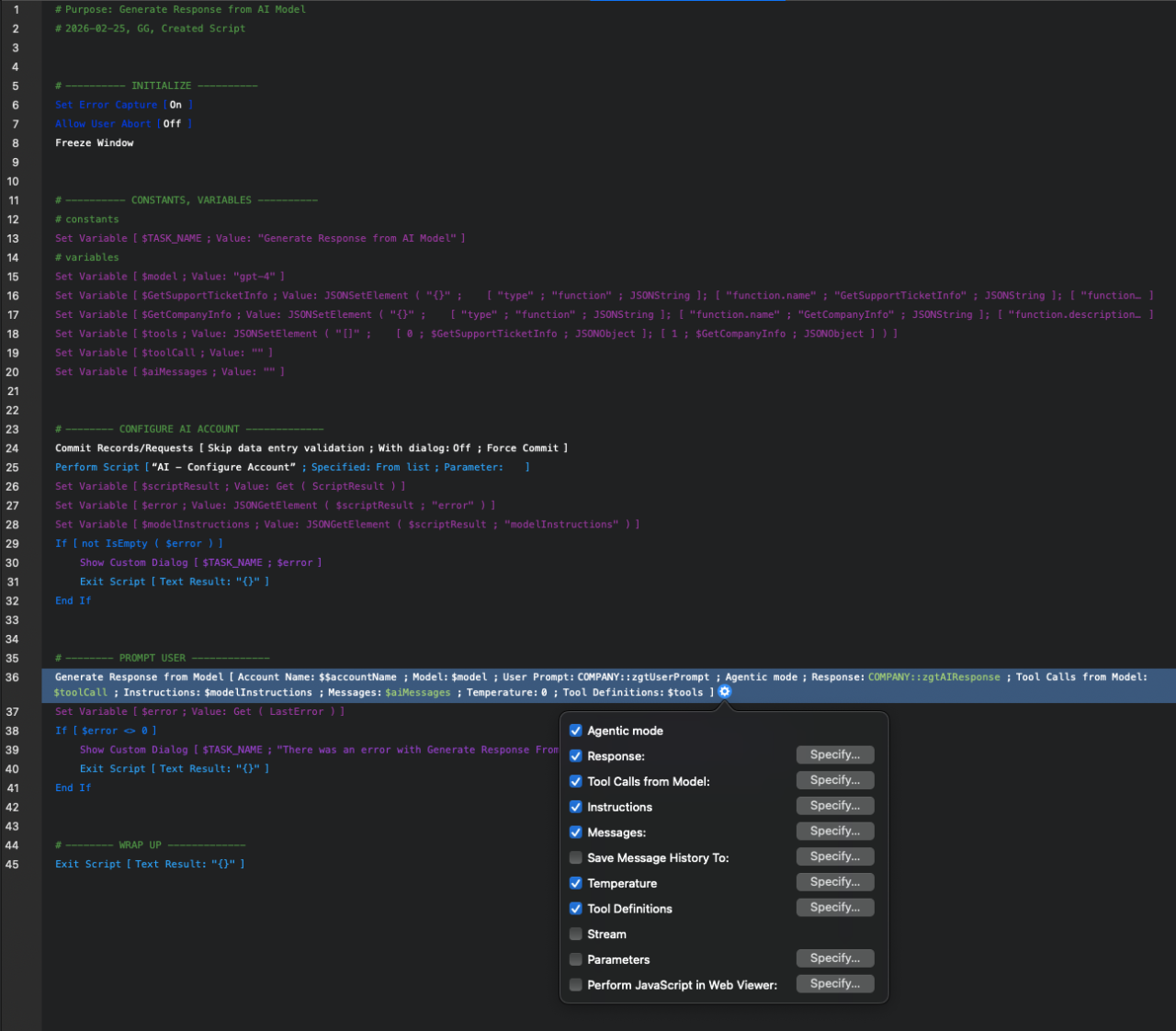Select the final Exit Script step under WRAP UP
1176x1031 pixels.
pyautogui.click(x=150, y=865)
